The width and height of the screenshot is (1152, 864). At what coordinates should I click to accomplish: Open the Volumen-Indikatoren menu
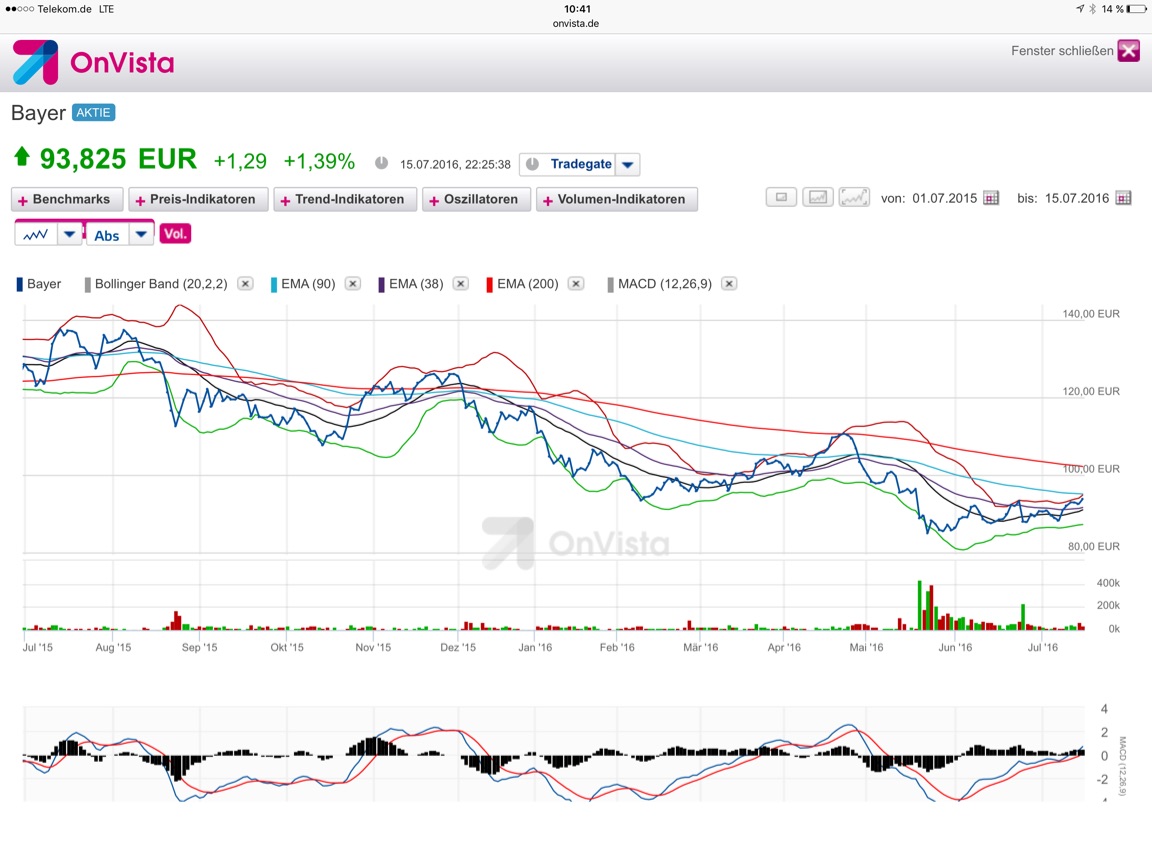tap(616, 199)
